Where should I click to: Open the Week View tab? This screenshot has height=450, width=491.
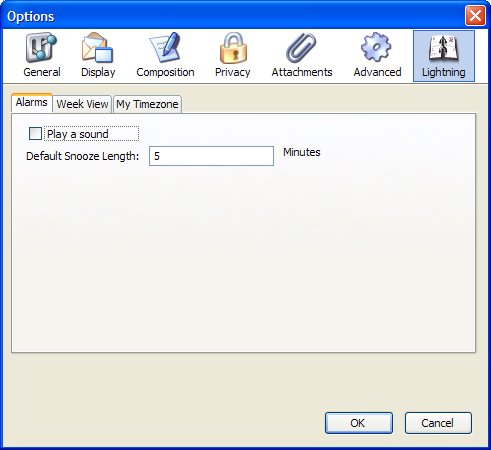(x=82, y=104)
